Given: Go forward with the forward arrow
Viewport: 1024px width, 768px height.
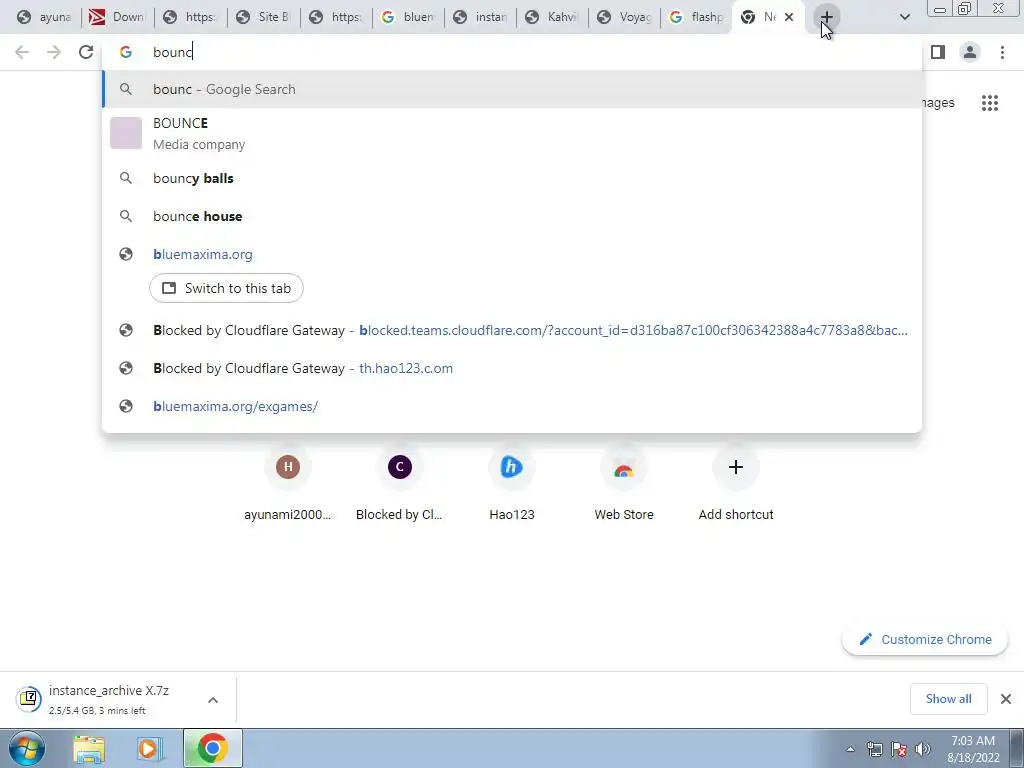Looking at the screenshot, I should point(54,52).
